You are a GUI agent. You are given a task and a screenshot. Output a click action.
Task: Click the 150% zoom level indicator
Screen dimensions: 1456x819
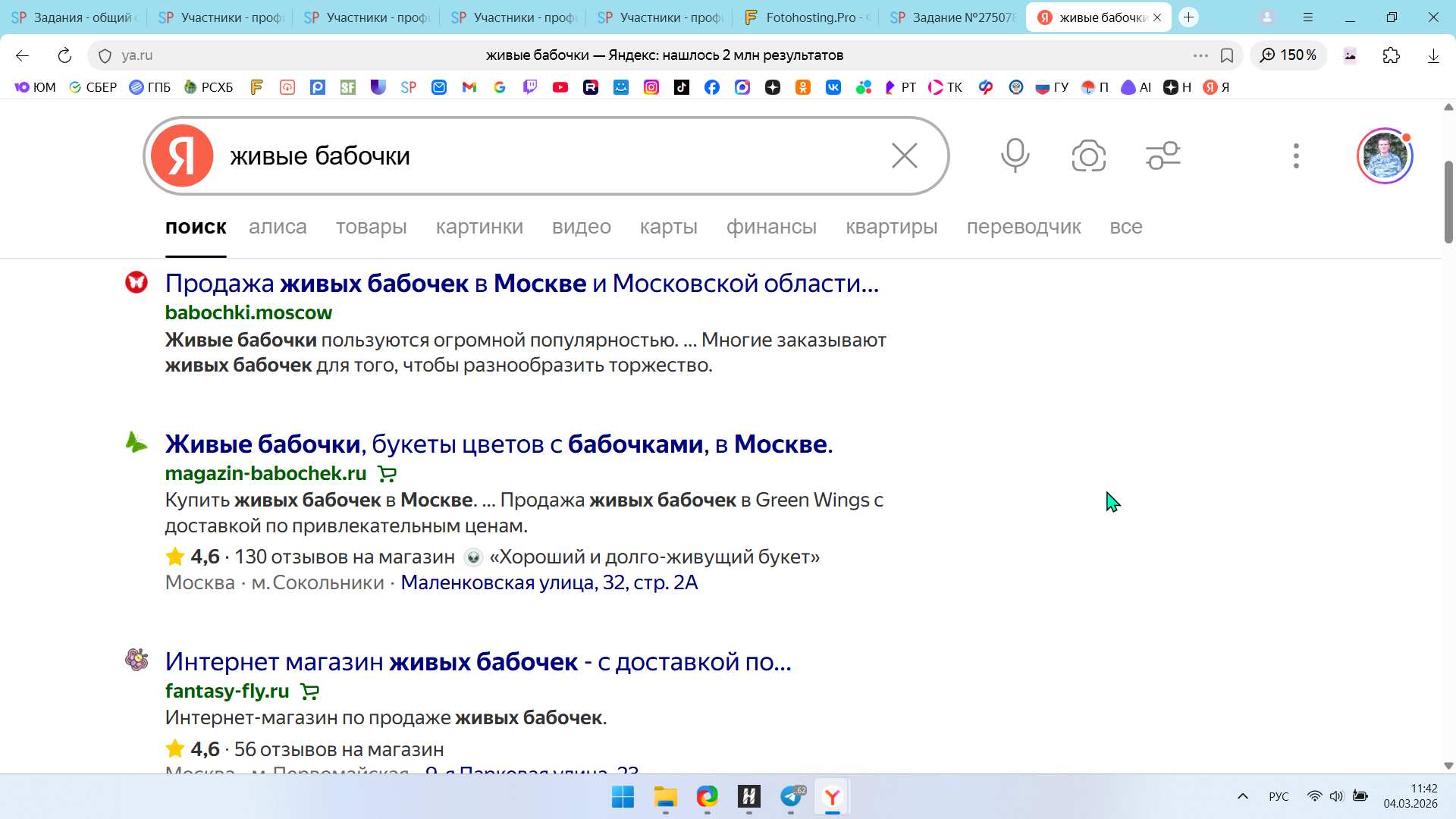click(x=1288, y=55)
